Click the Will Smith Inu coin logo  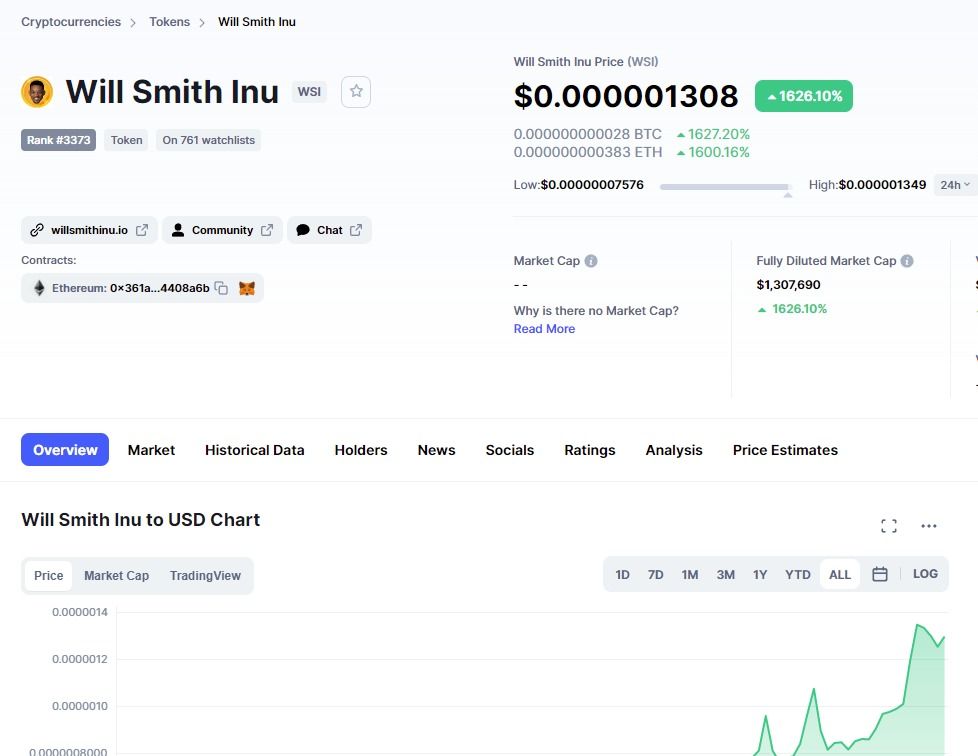37,92
